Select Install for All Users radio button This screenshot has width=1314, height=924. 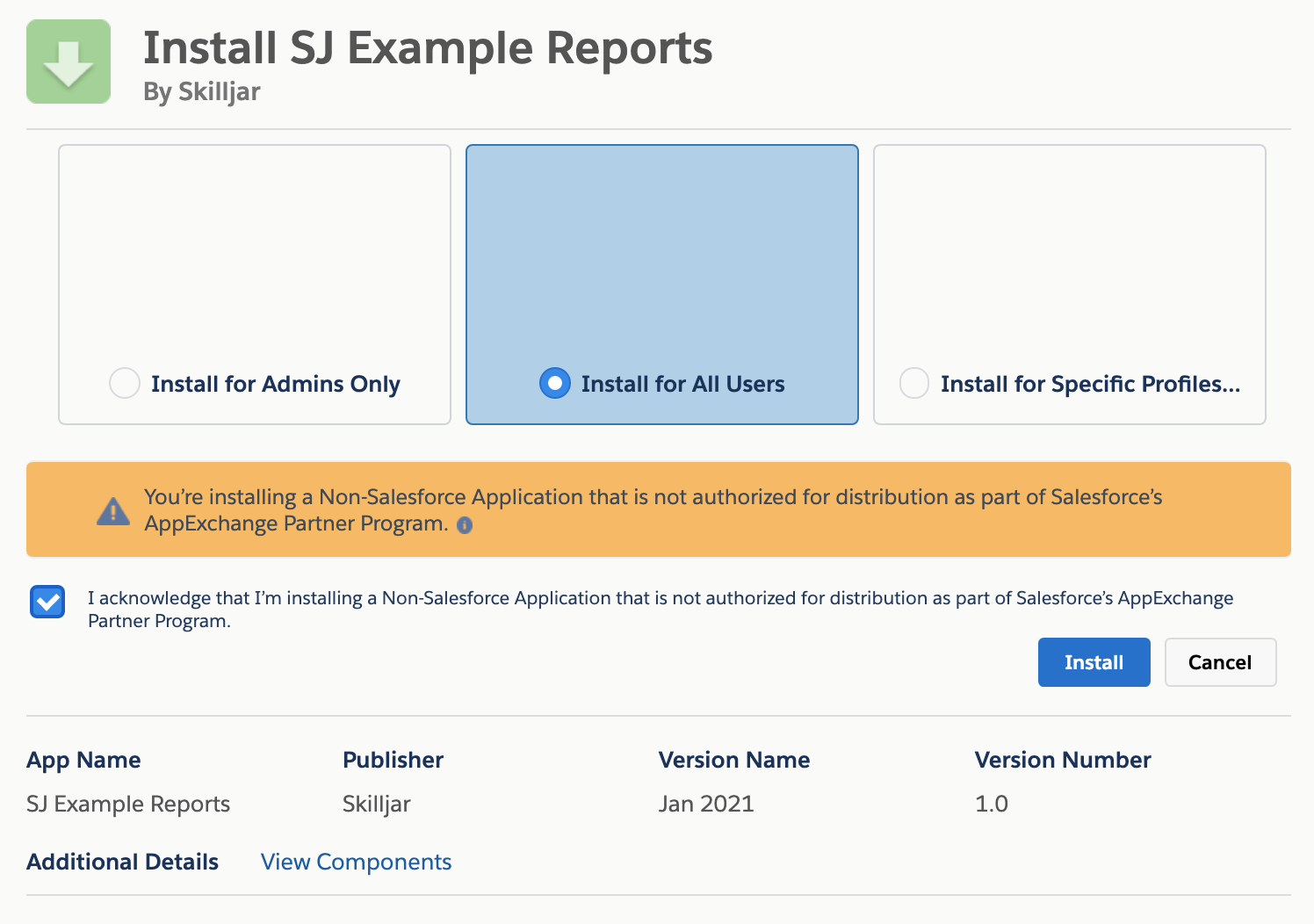coord(554,383)
